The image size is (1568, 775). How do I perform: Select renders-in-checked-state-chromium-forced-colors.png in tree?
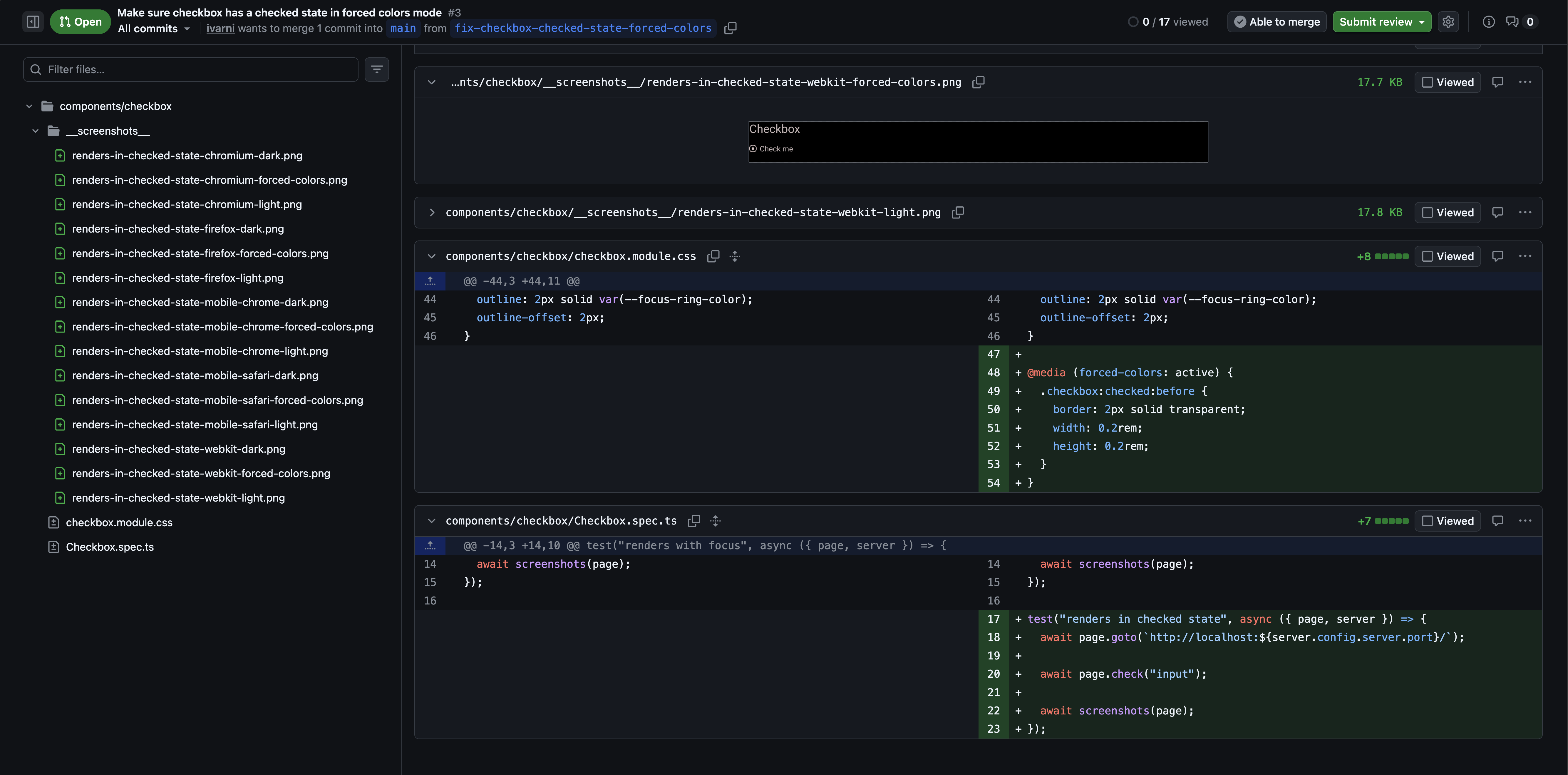click(x=210, y=180)
